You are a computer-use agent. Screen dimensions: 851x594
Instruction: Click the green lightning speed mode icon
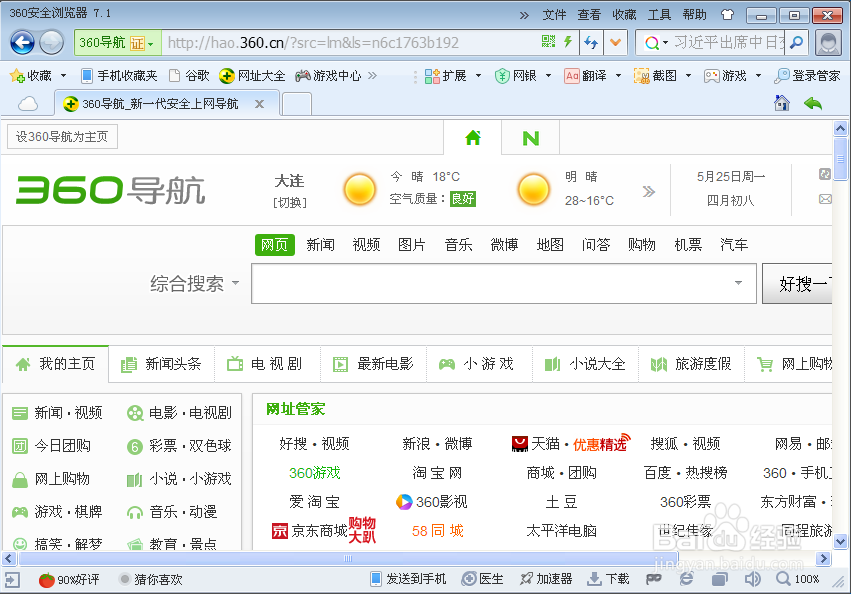[568, 41]
